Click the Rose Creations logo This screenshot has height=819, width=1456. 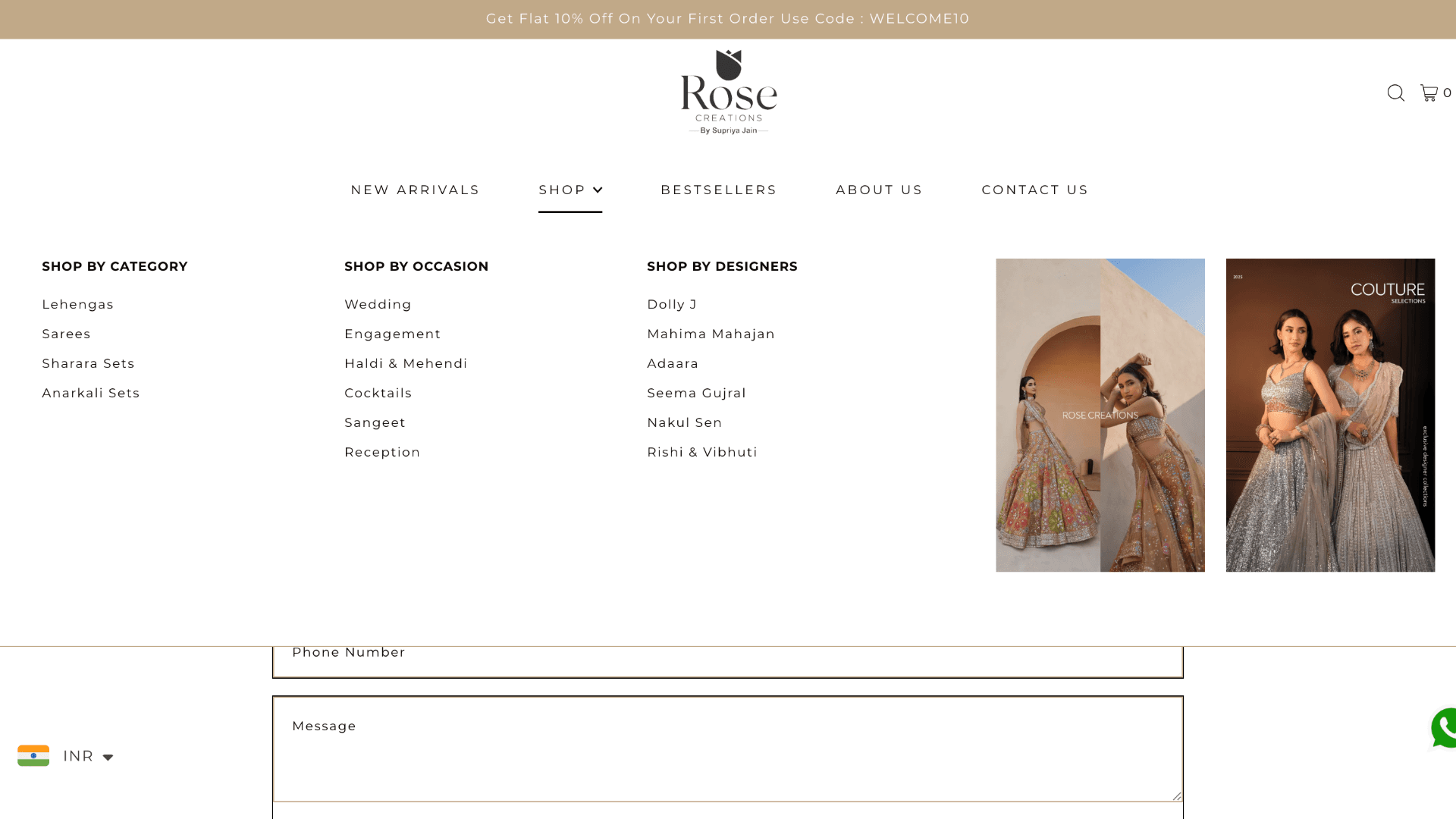(727, 91)
